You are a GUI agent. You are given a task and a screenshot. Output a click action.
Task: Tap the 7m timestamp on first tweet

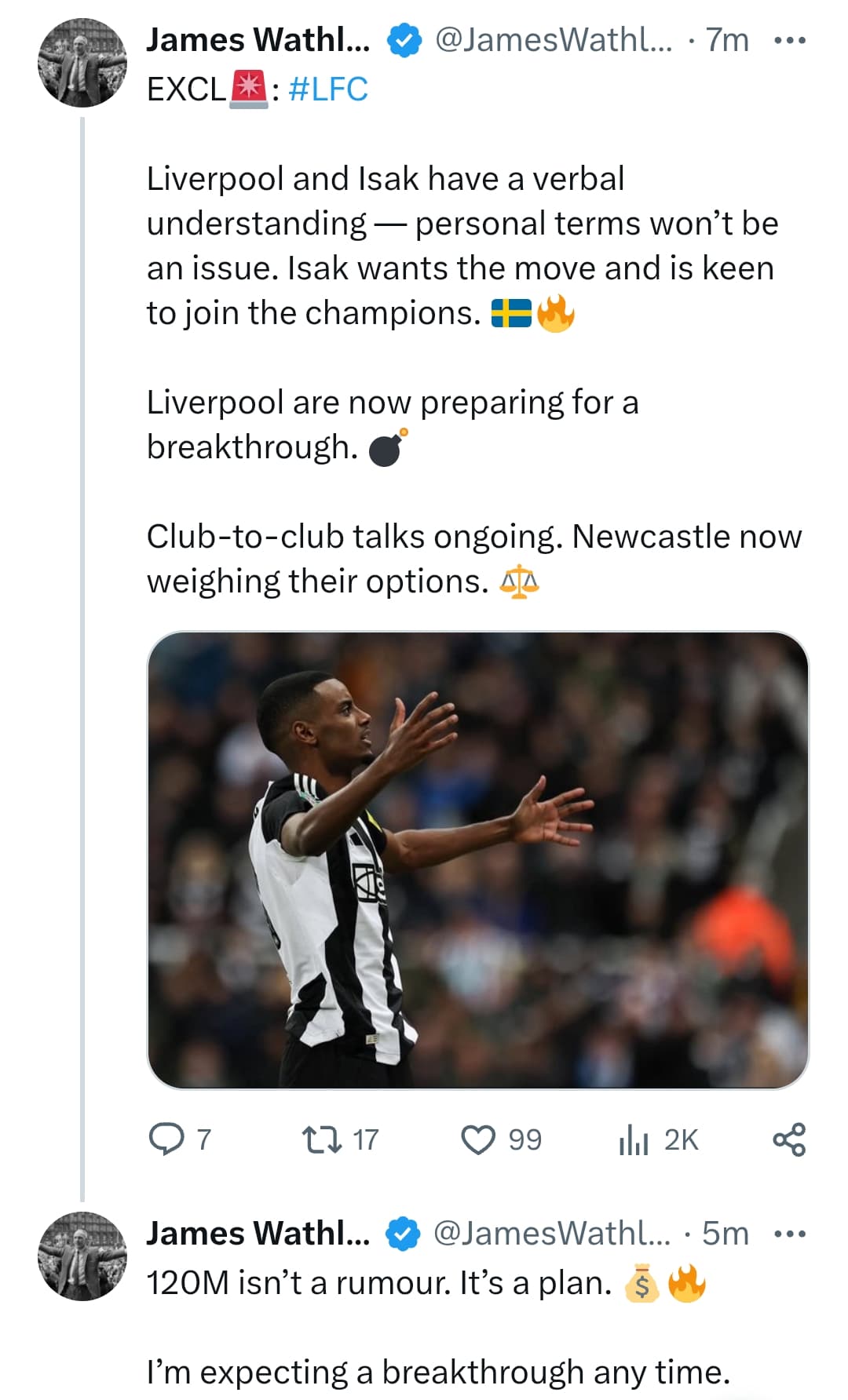tap(727, 41)
